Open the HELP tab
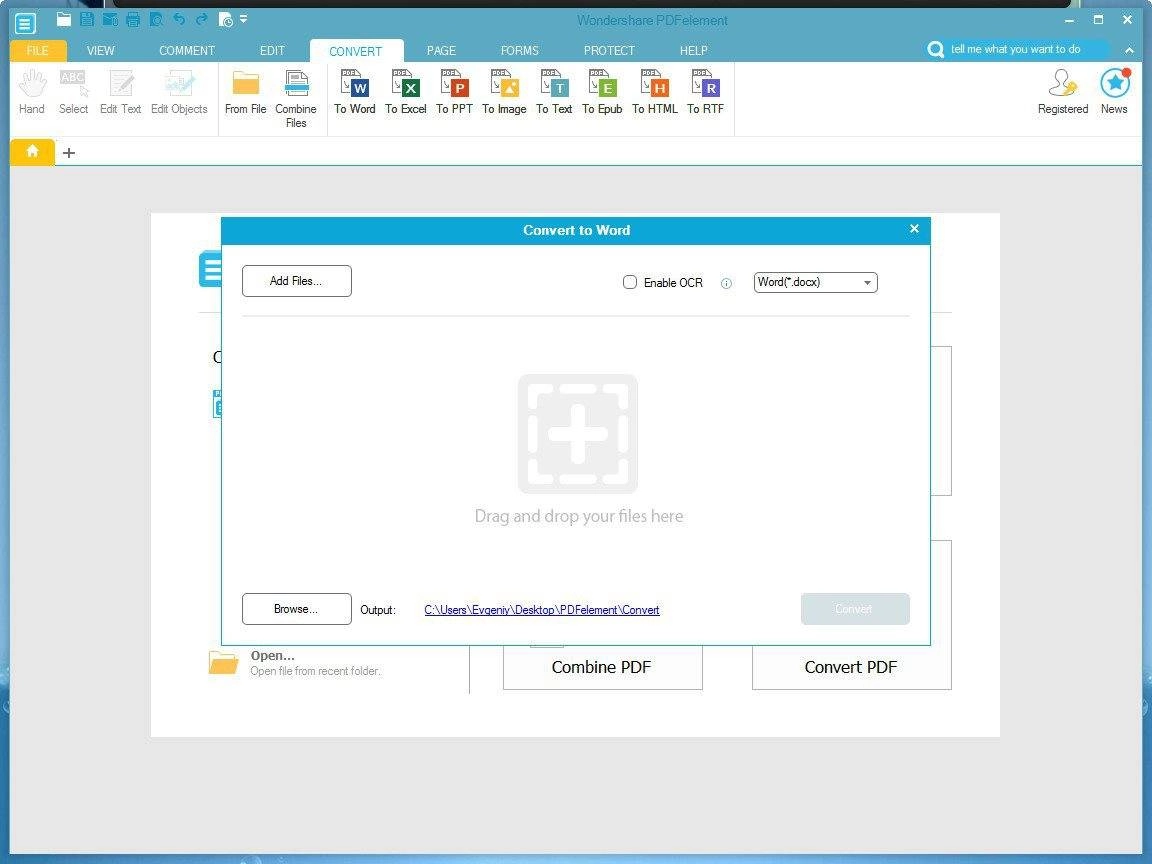The width and height of the screenshot is (1152, 864). click(694, 51)
